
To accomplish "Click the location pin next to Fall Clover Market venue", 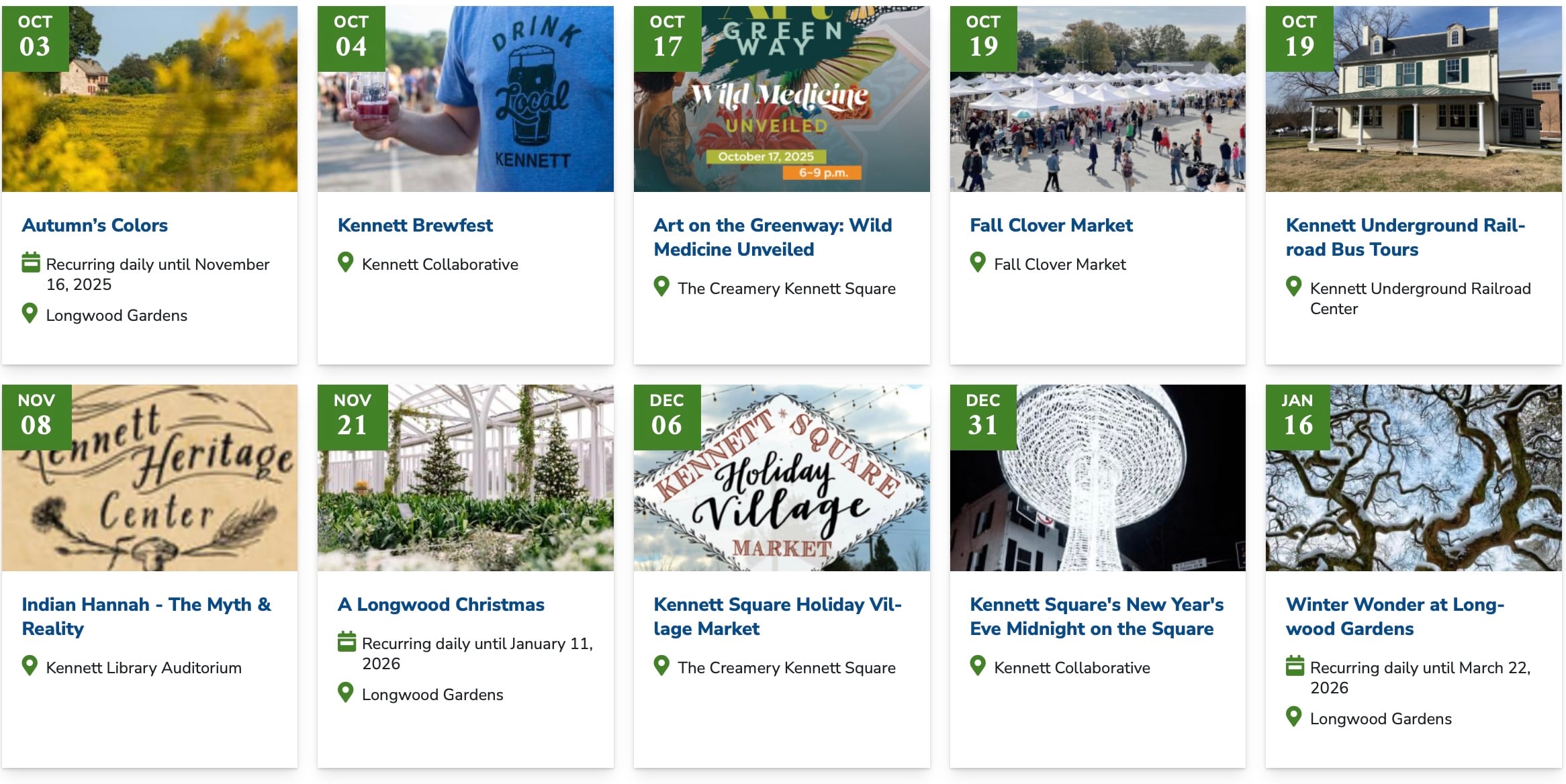I will point(978,262).
